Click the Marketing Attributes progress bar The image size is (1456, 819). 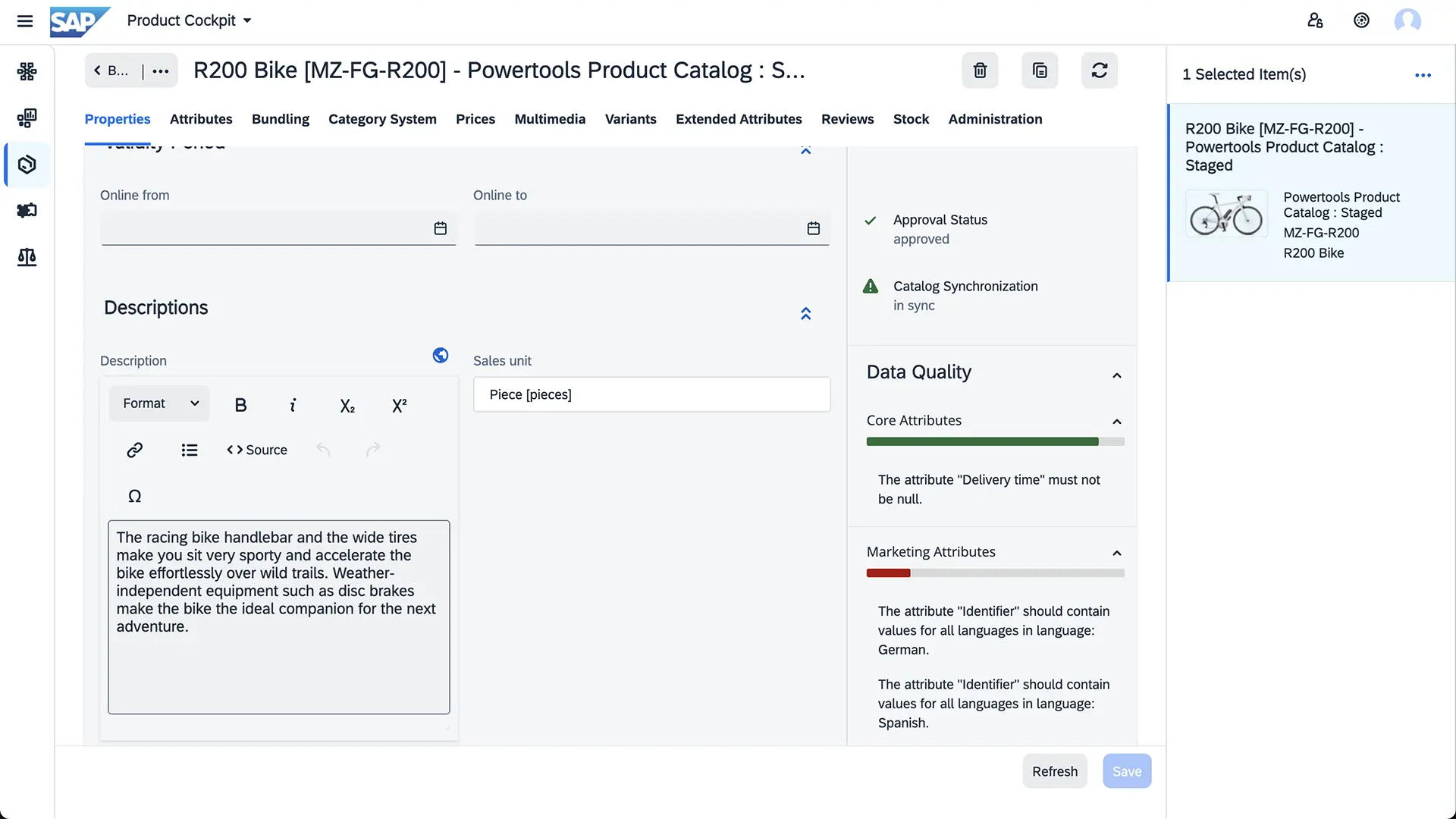click(996, 573)
